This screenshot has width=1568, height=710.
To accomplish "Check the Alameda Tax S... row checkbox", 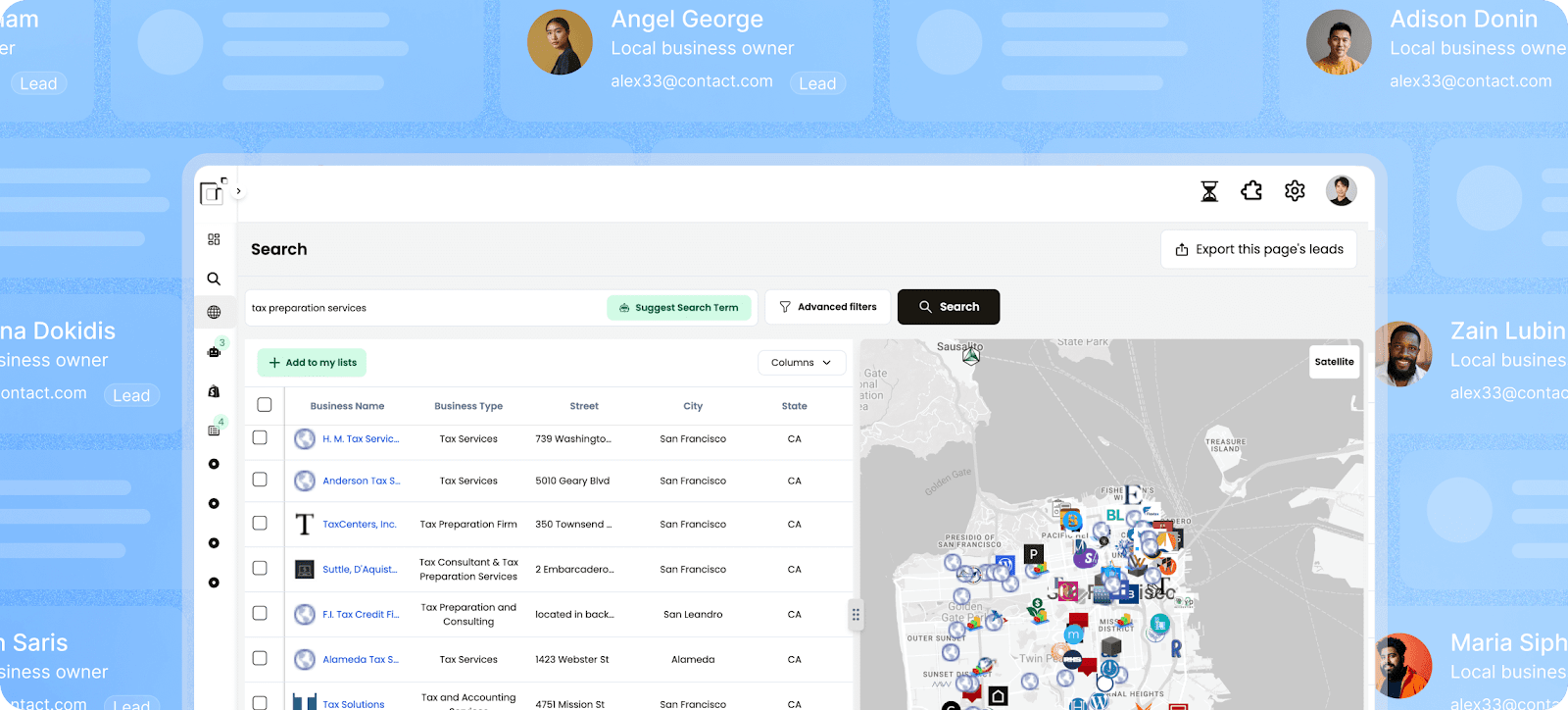I will point(260,658).
